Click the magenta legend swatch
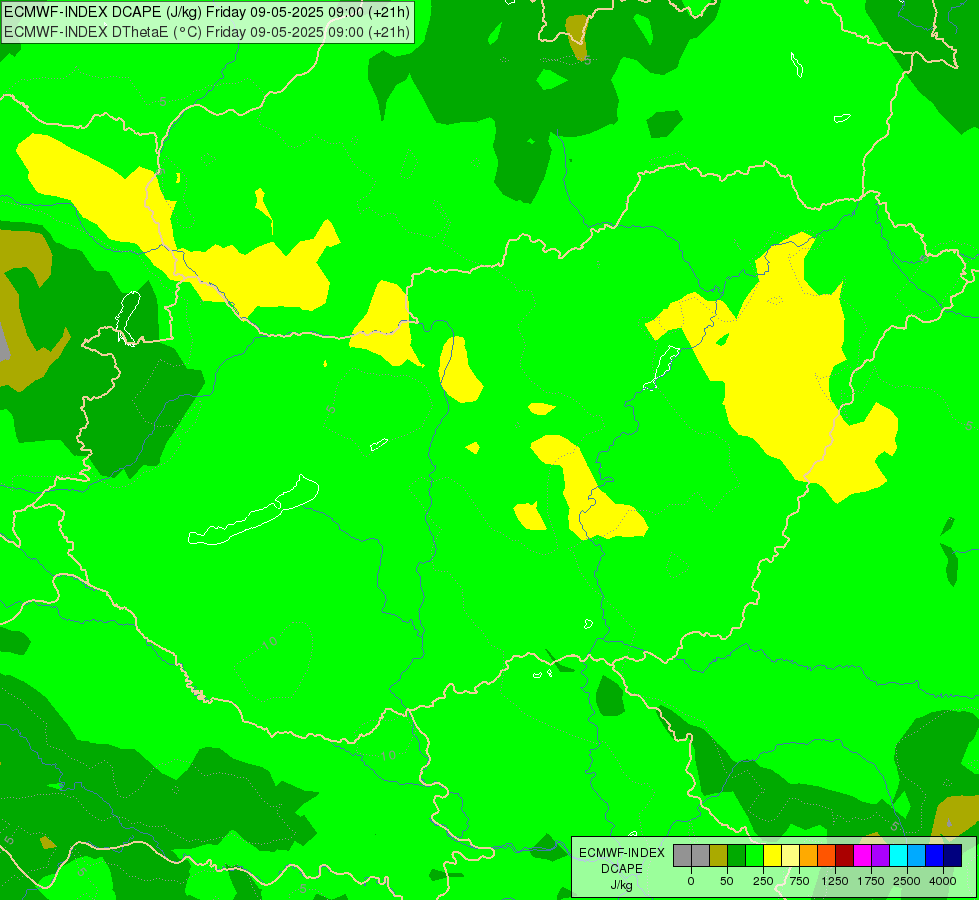Screen dimensions: 979x900 [x=863, y=856]
